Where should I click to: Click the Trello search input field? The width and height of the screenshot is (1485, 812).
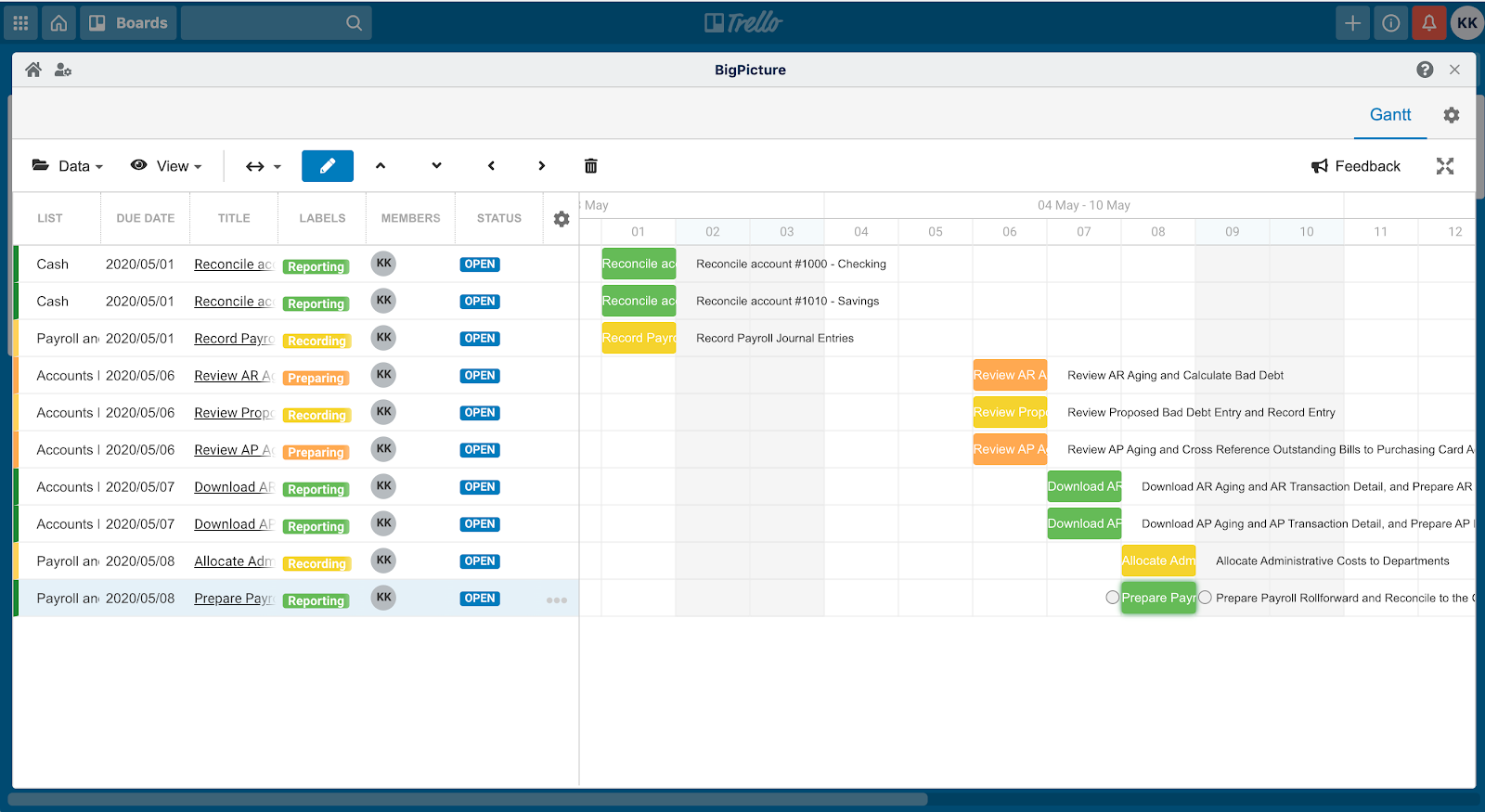click(277, 23)
